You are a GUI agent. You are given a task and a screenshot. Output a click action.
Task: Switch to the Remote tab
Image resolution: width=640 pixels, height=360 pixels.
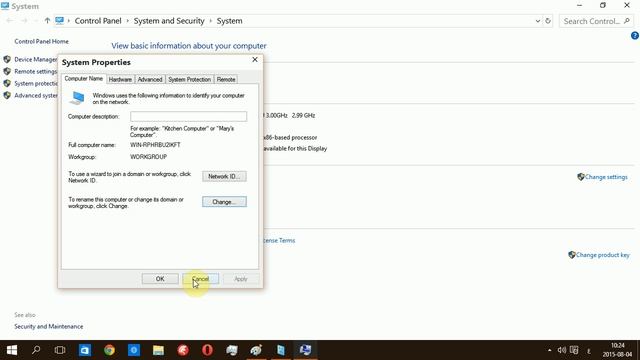pos(226,79)
